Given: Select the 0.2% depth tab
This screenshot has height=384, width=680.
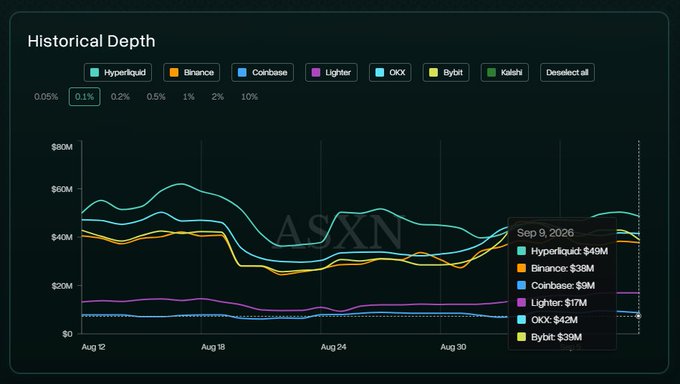Looking at the screenshot, I should 120,97.
